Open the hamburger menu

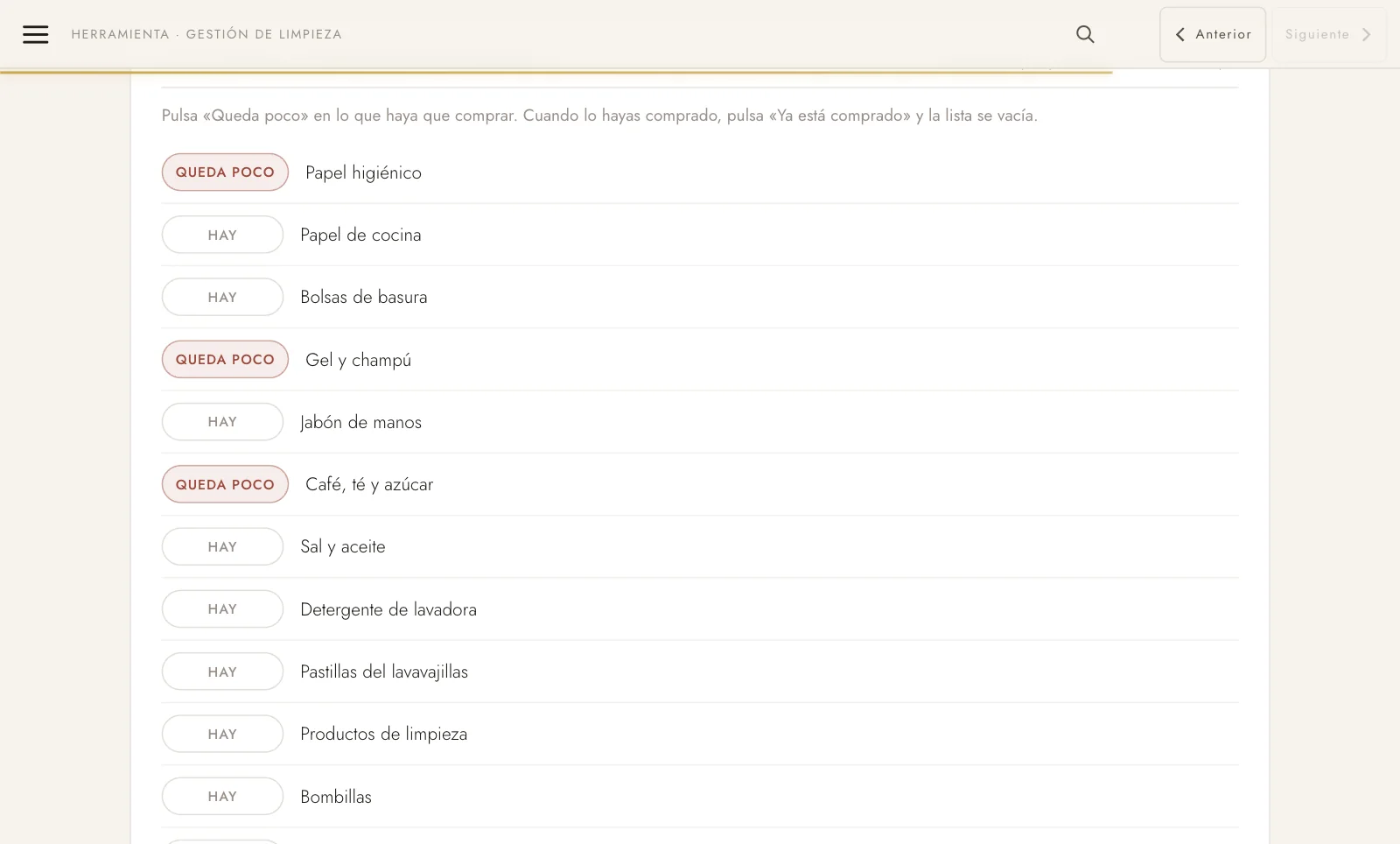coord(35,34)
